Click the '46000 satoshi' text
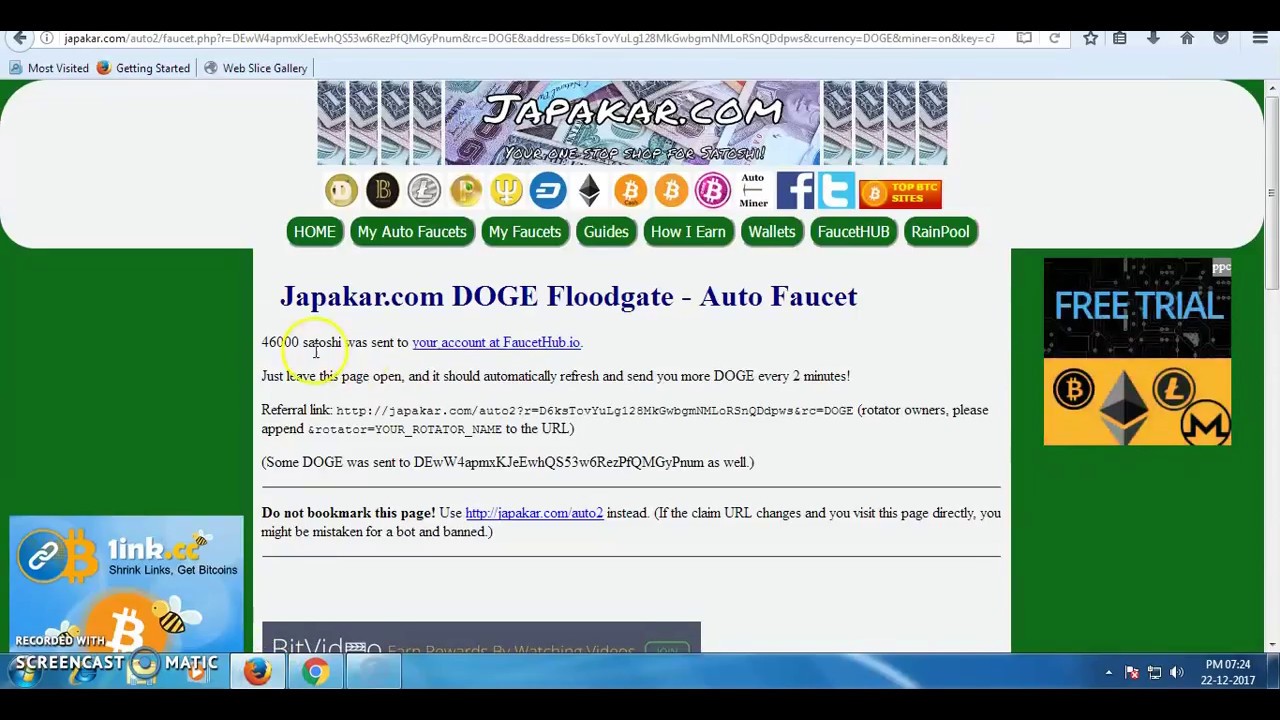1280x720 pixels. coord(301,342)
